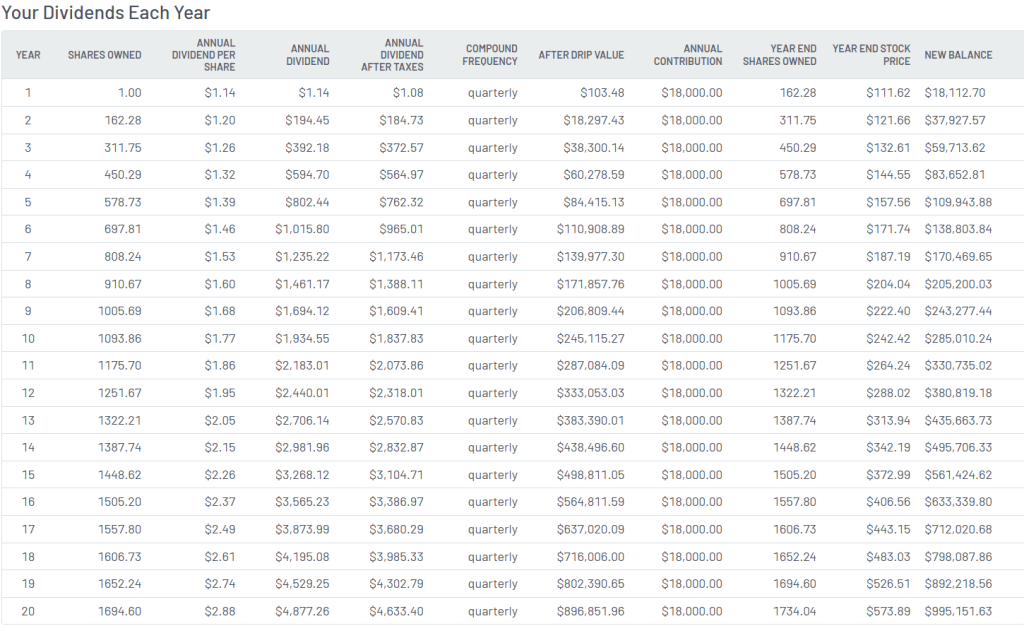This screenshot has width=1024, height=626.
Task: Select stock price $187.19
Action: click(x=888, y=257)
